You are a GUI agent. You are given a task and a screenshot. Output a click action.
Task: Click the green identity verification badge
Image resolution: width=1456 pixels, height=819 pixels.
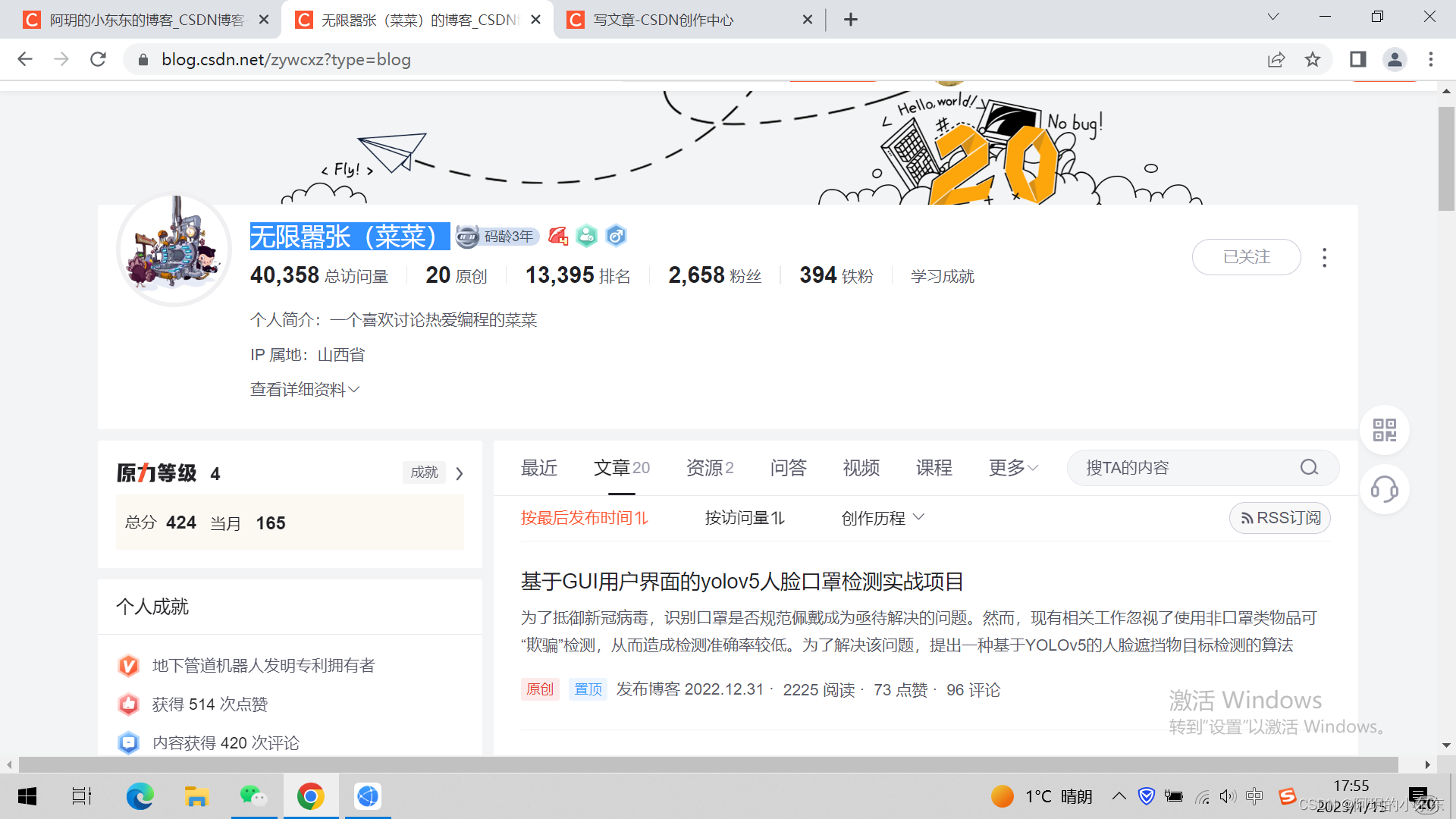tap(586, 236)
